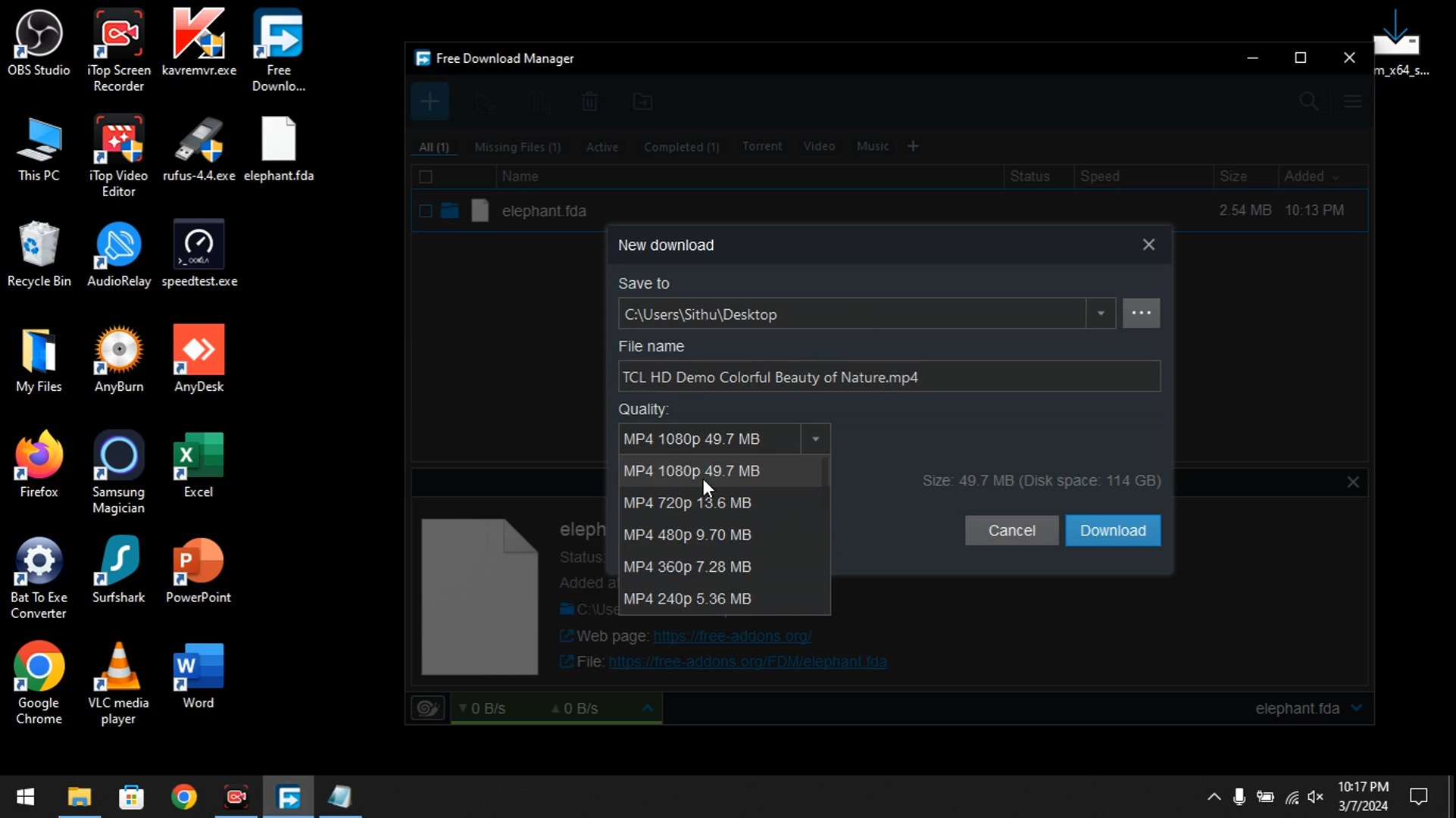
Task: Click the quality list scrollbar
Action: pyautogui.click(x=826, y=485)
